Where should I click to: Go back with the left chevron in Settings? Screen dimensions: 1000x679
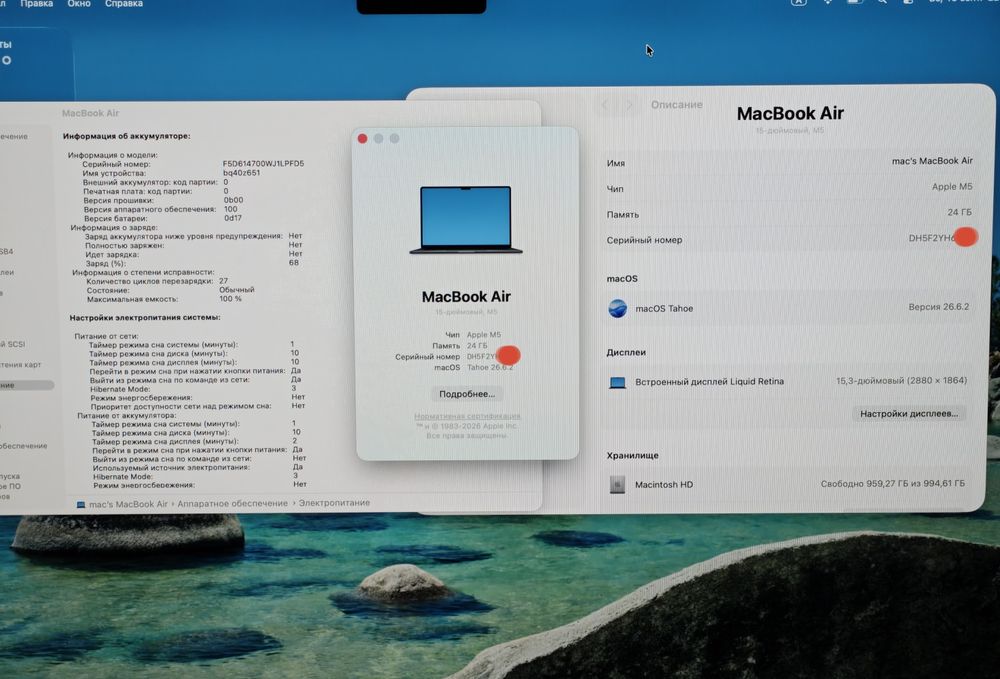605,105
